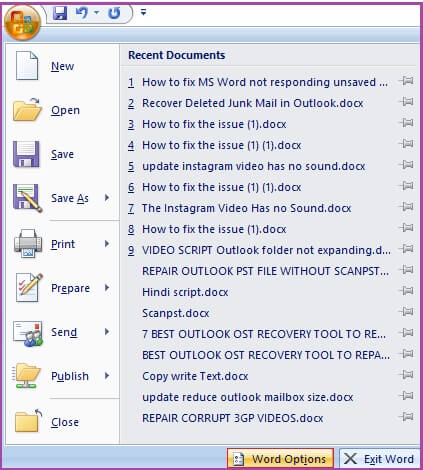Click the New blank document icon
This screenshot has width=423, height=470.
tap(27, 65)
